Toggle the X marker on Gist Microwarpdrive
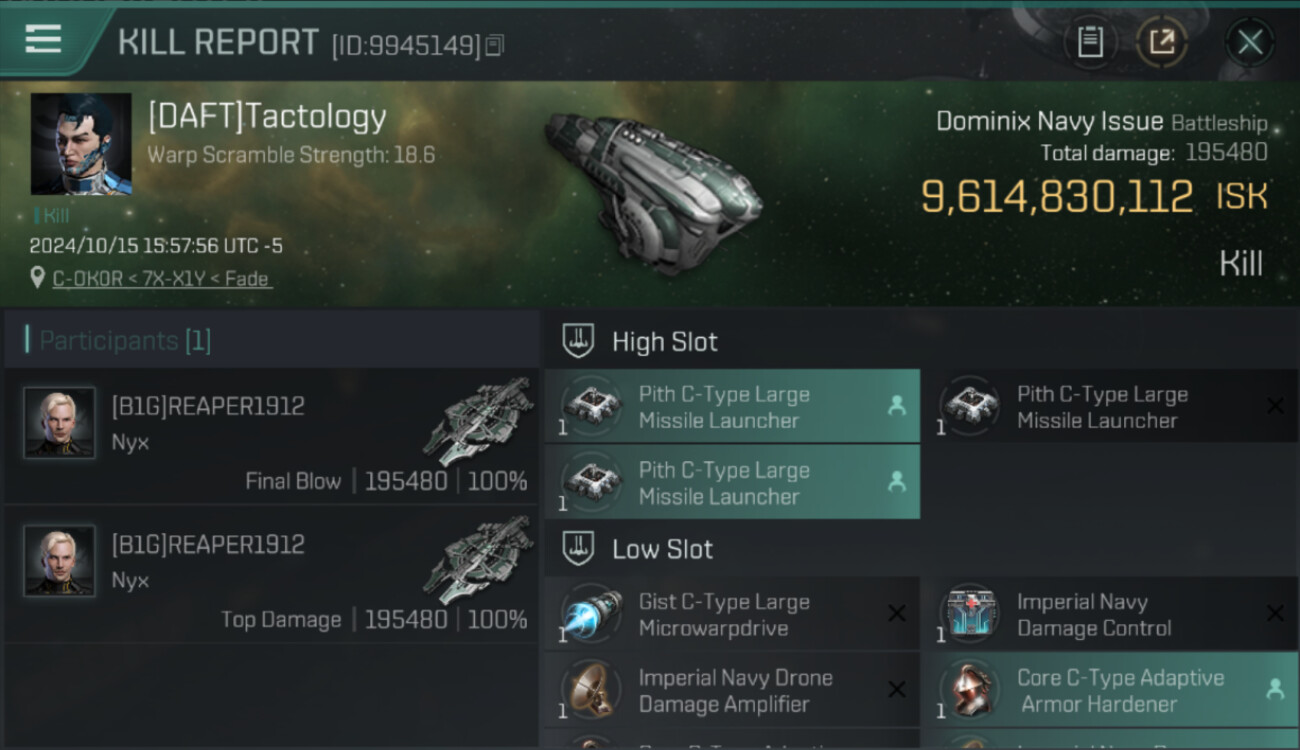 click(896, 614)
